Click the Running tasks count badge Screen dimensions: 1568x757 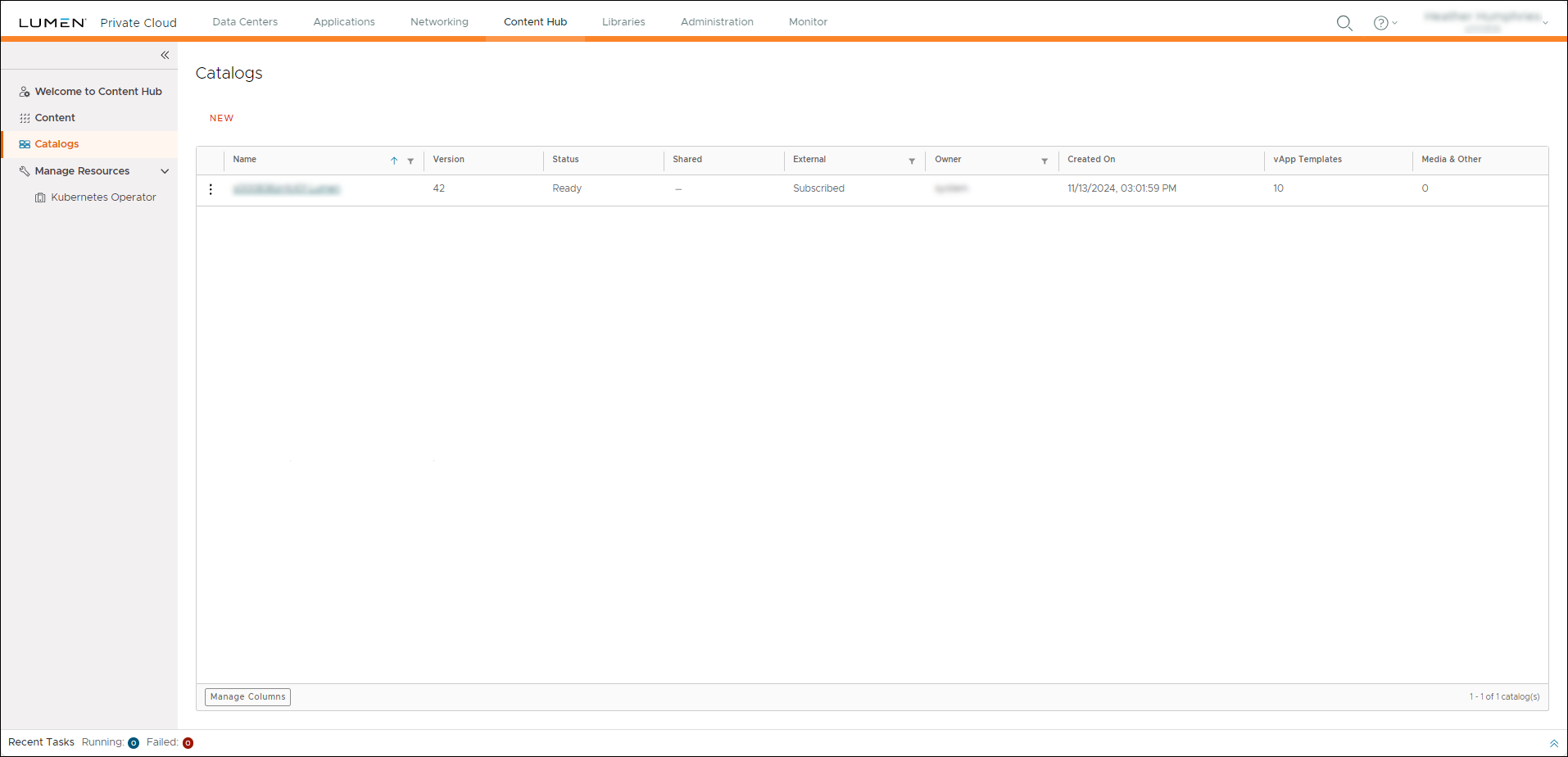[x=134, y=743]
